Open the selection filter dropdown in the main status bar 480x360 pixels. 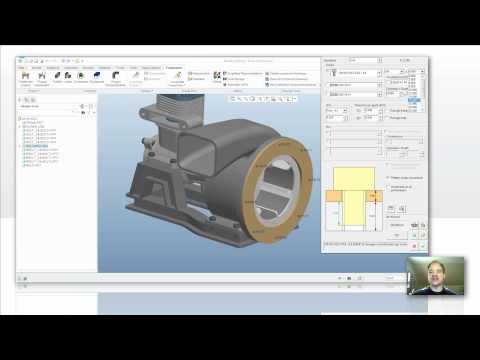392,278
